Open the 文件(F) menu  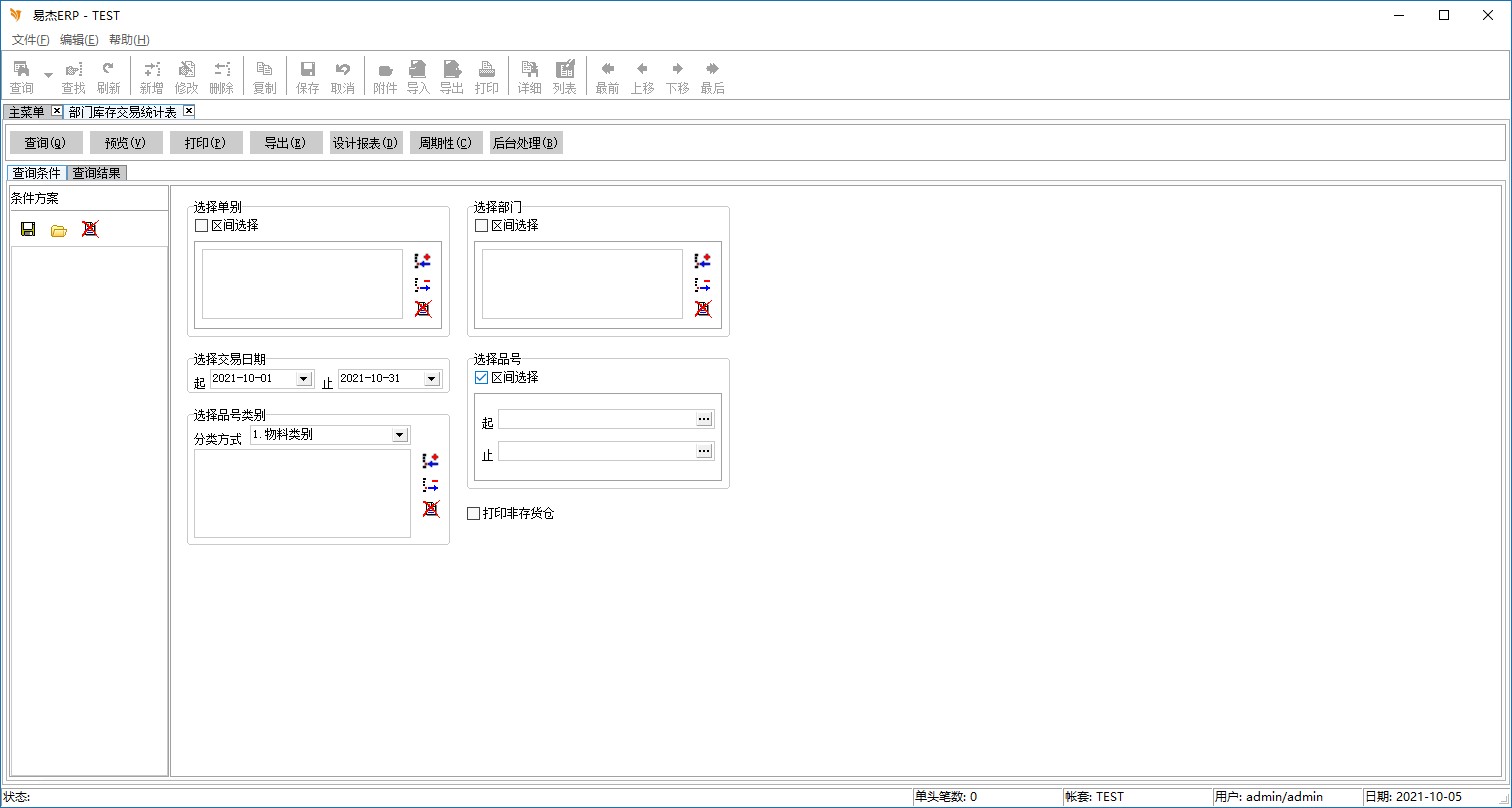point(30,40)
